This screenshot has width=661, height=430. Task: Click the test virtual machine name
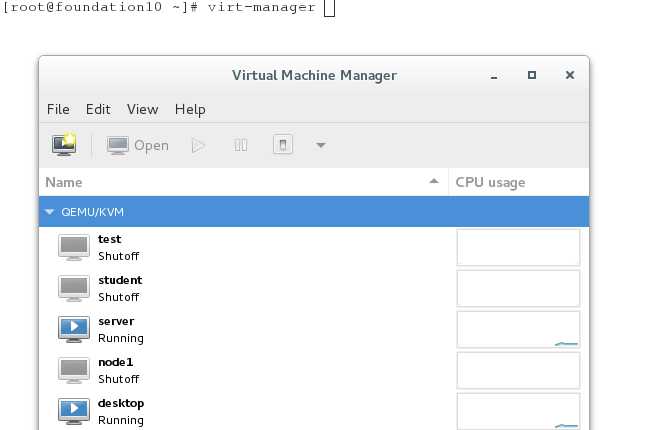tap(110, 239)
